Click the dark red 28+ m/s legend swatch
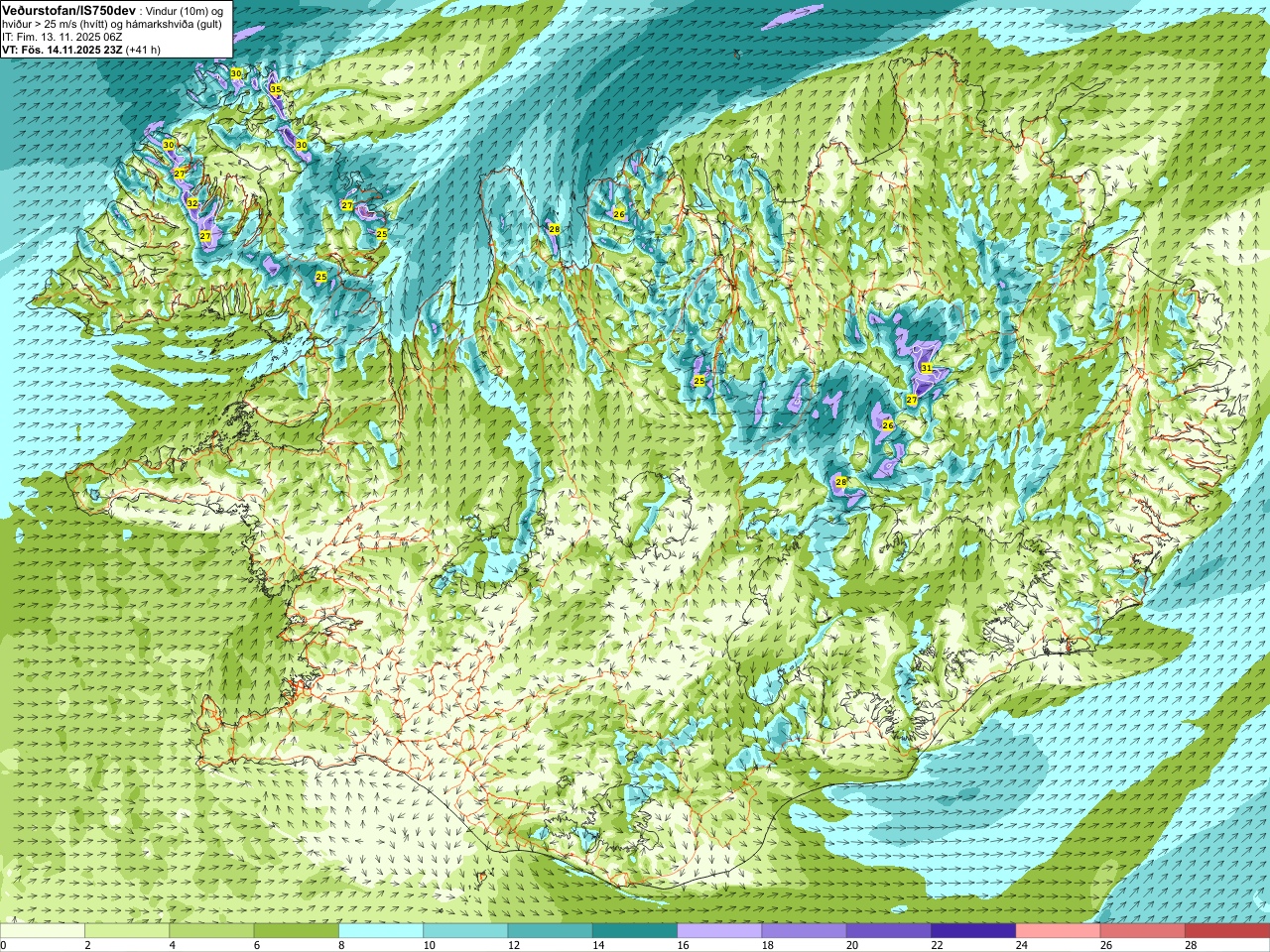 pyautogui.click(x=1227, y=931)
